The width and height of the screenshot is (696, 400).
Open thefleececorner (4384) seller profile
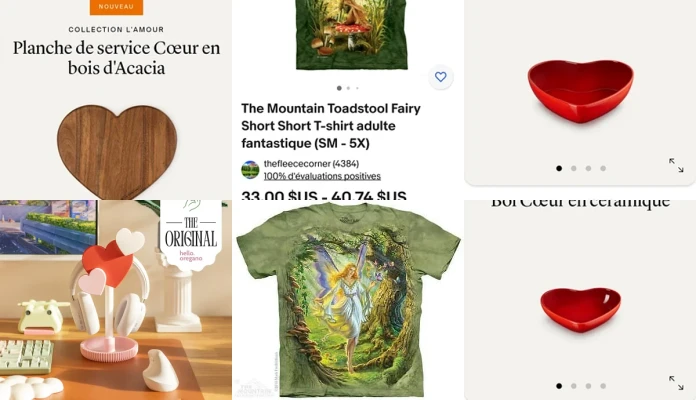311,163
